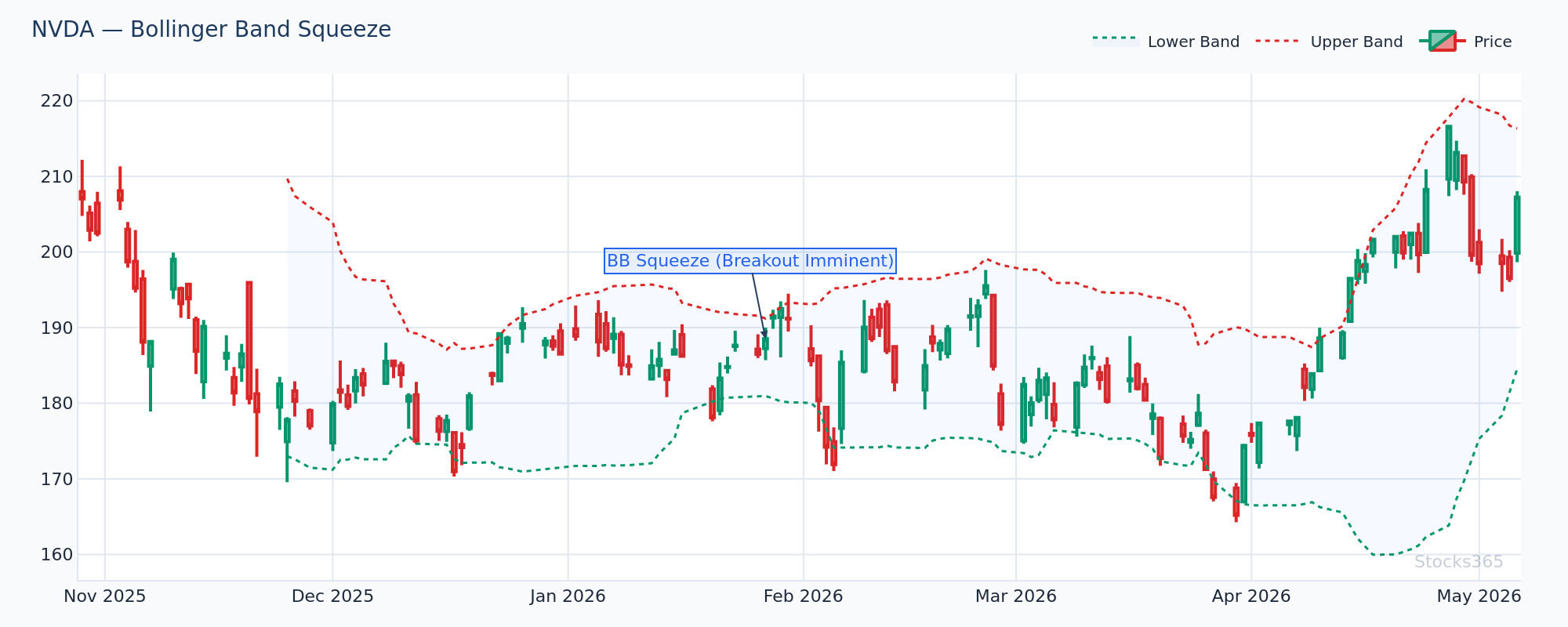Toggle the Lower Band legend entry
This screenshot has height=627, width=1568.
(1166, 42)
